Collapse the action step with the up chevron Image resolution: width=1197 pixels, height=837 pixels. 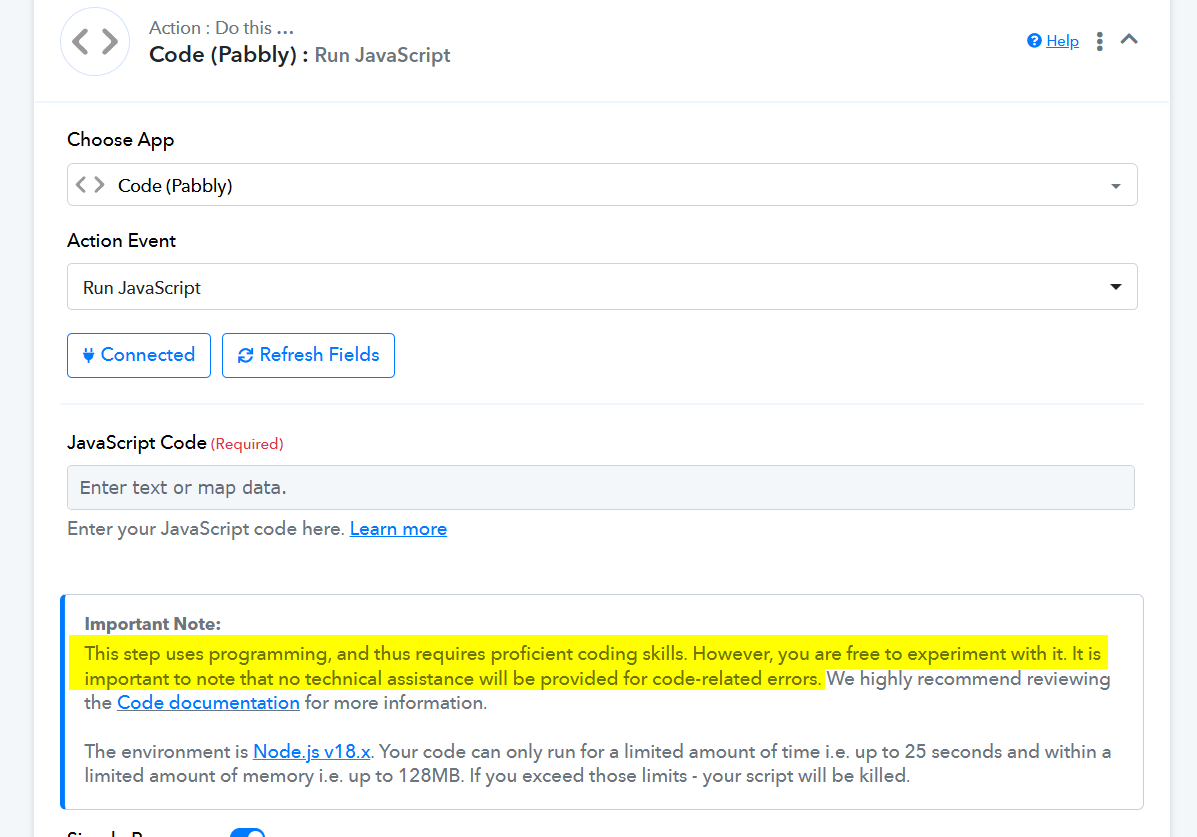(x=1129, y=40)
